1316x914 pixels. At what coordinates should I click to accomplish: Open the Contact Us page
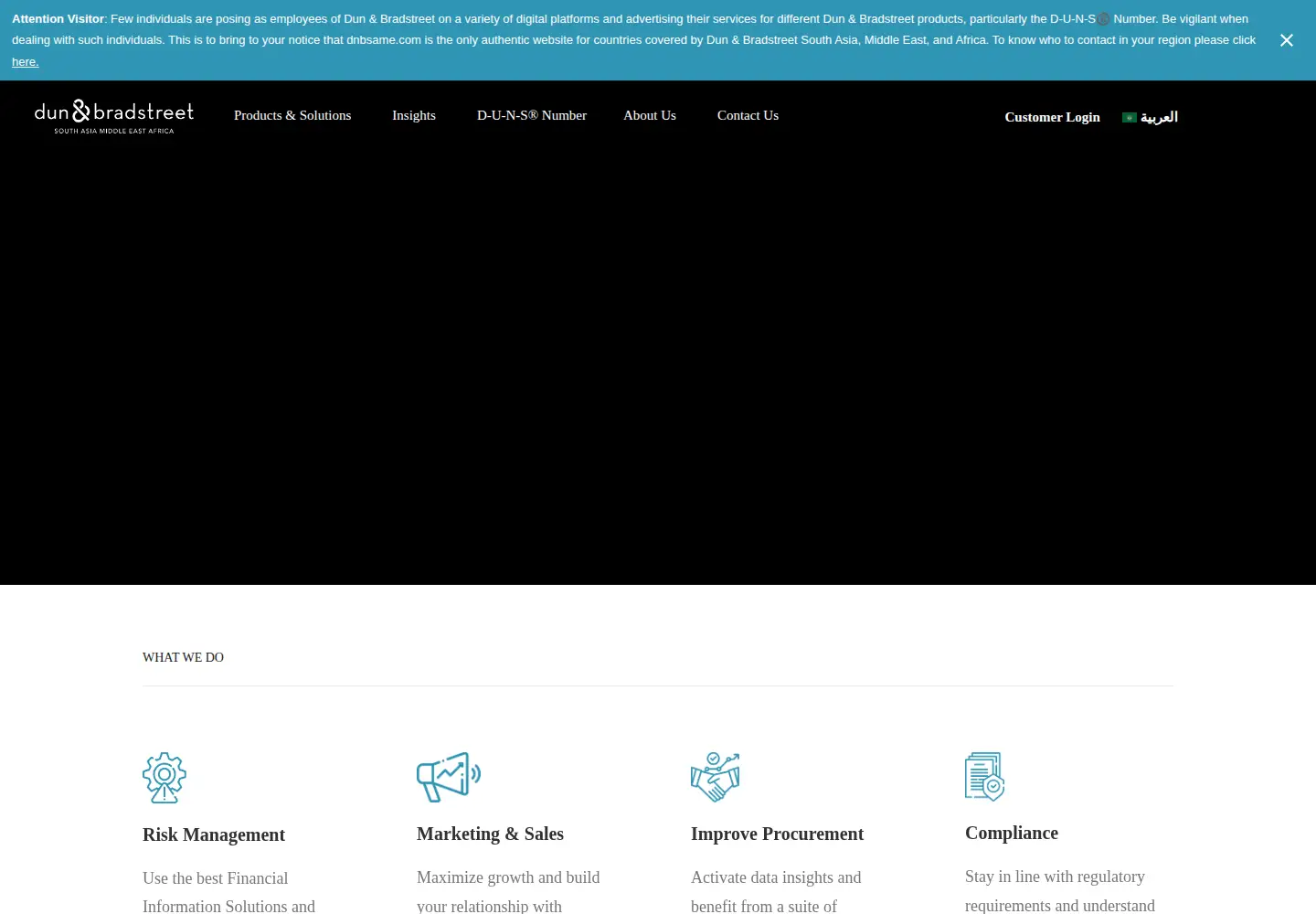748,115
